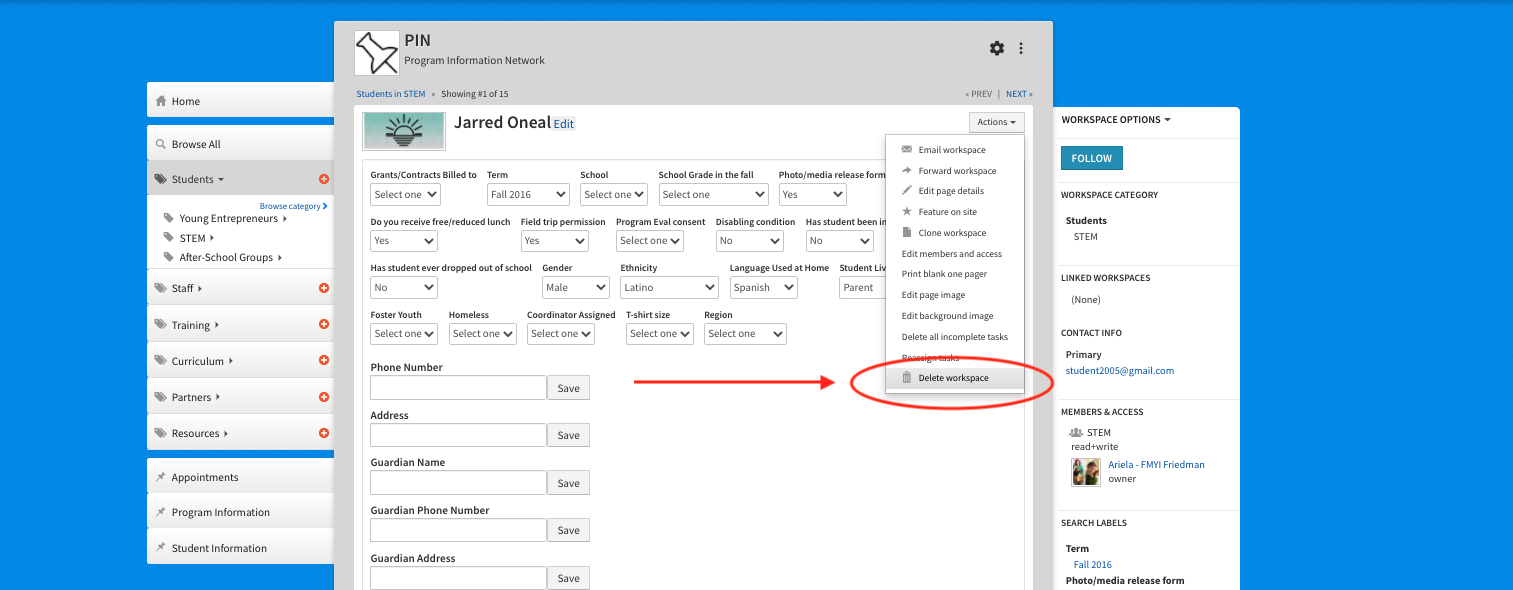The width and height of the screenshot is (1513, 590).
Task: Expand the Workspace Options menu
Action: [1116, 119]
